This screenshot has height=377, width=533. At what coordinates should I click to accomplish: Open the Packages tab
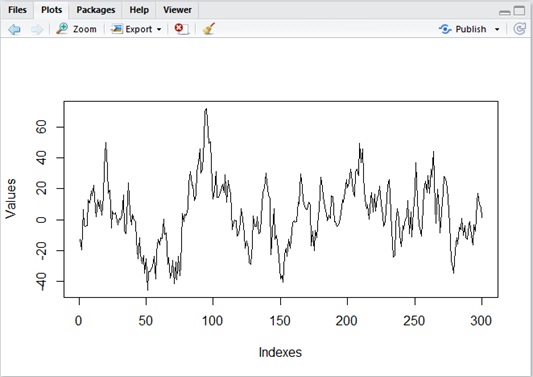pos(96,10)
